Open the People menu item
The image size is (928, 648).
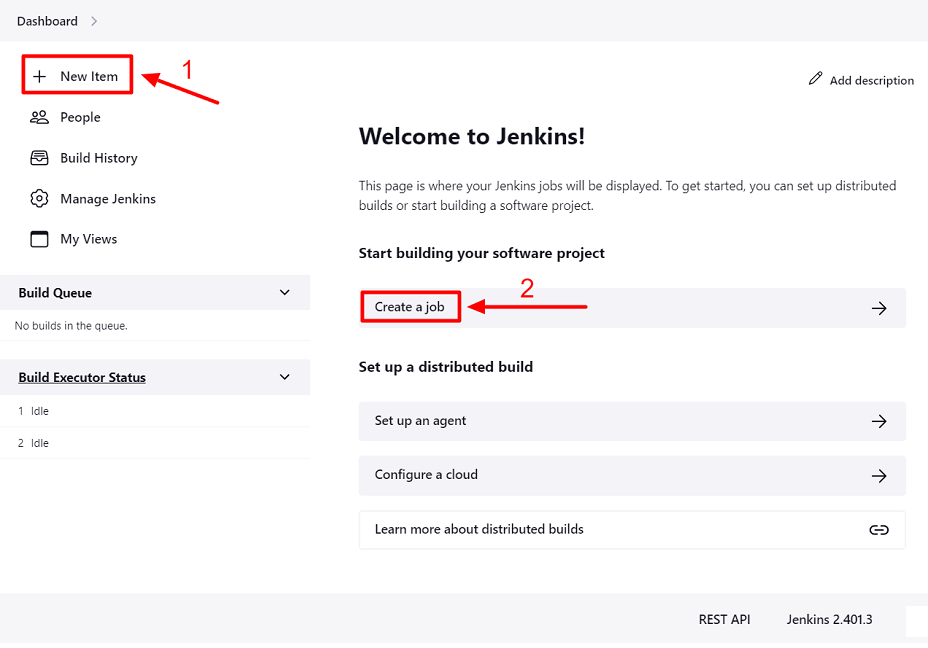coord(80,117)
